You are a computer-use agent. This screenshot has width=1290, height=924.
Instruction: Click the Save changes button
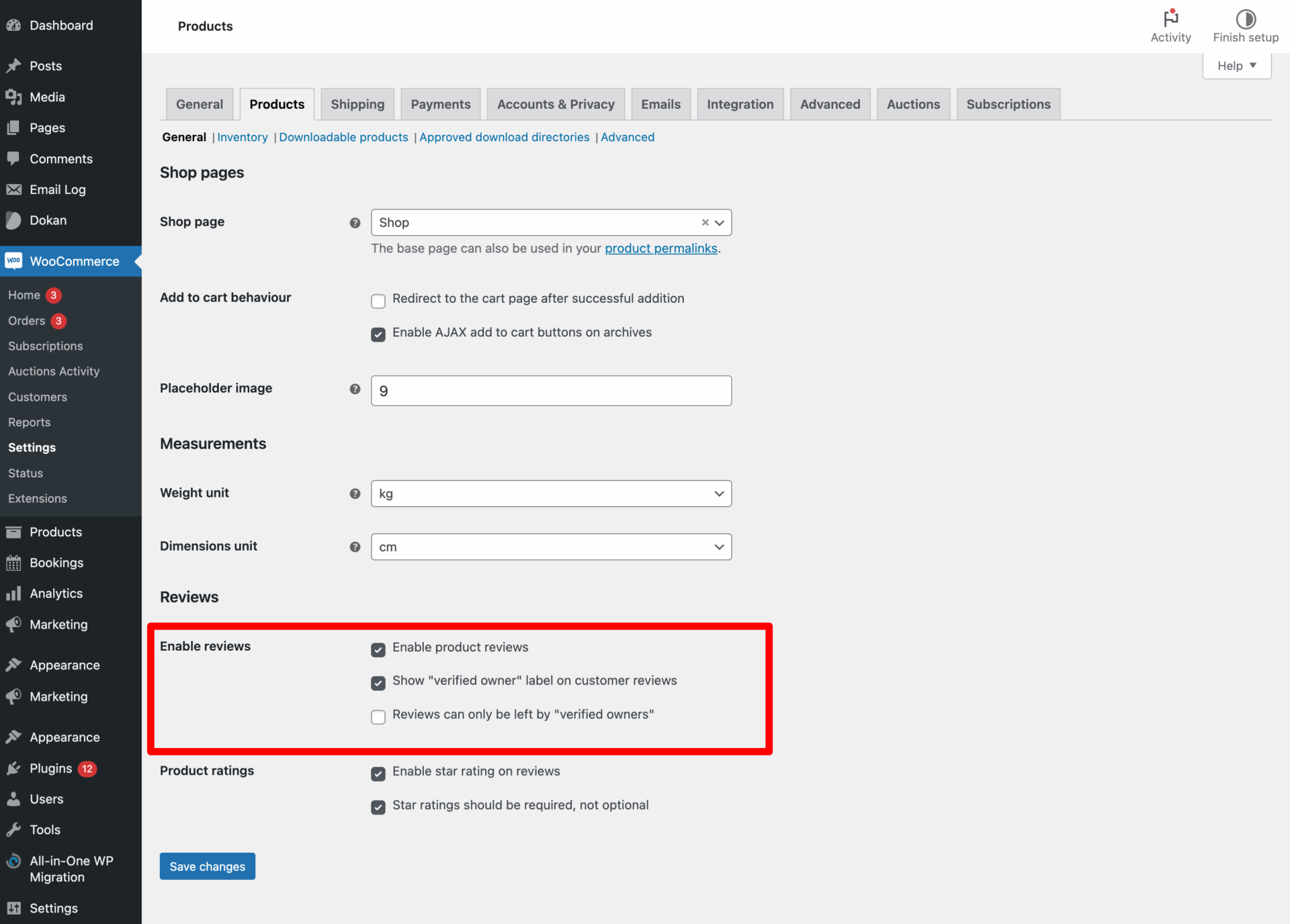[x=207, y=866]
